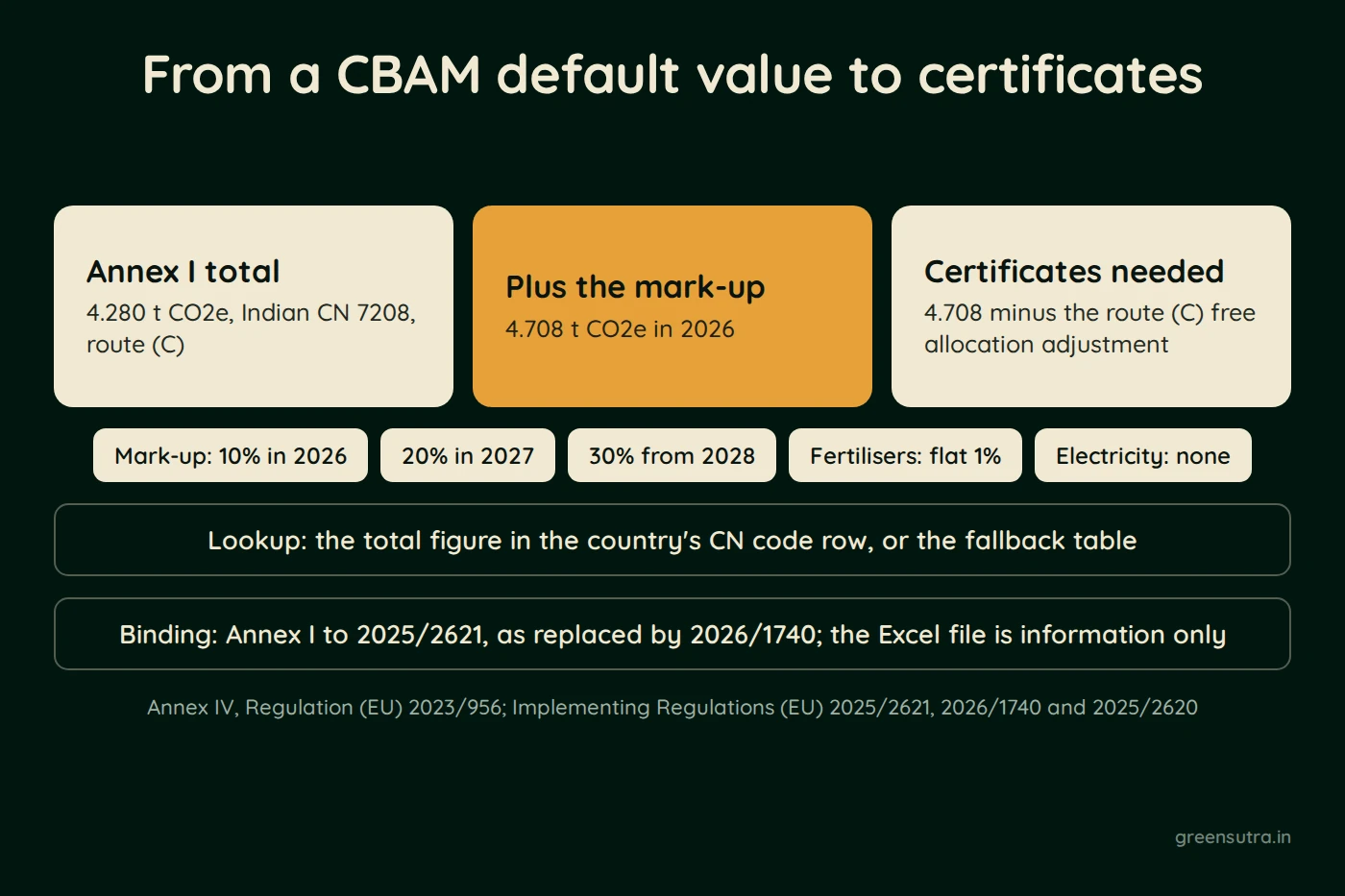Image resolution: width=1345 pixels, height=896 pixels.
Task: Click the 'Annex IV, Regulation (EU) 2023/956' footnote
Action: [x=672, y=708]
